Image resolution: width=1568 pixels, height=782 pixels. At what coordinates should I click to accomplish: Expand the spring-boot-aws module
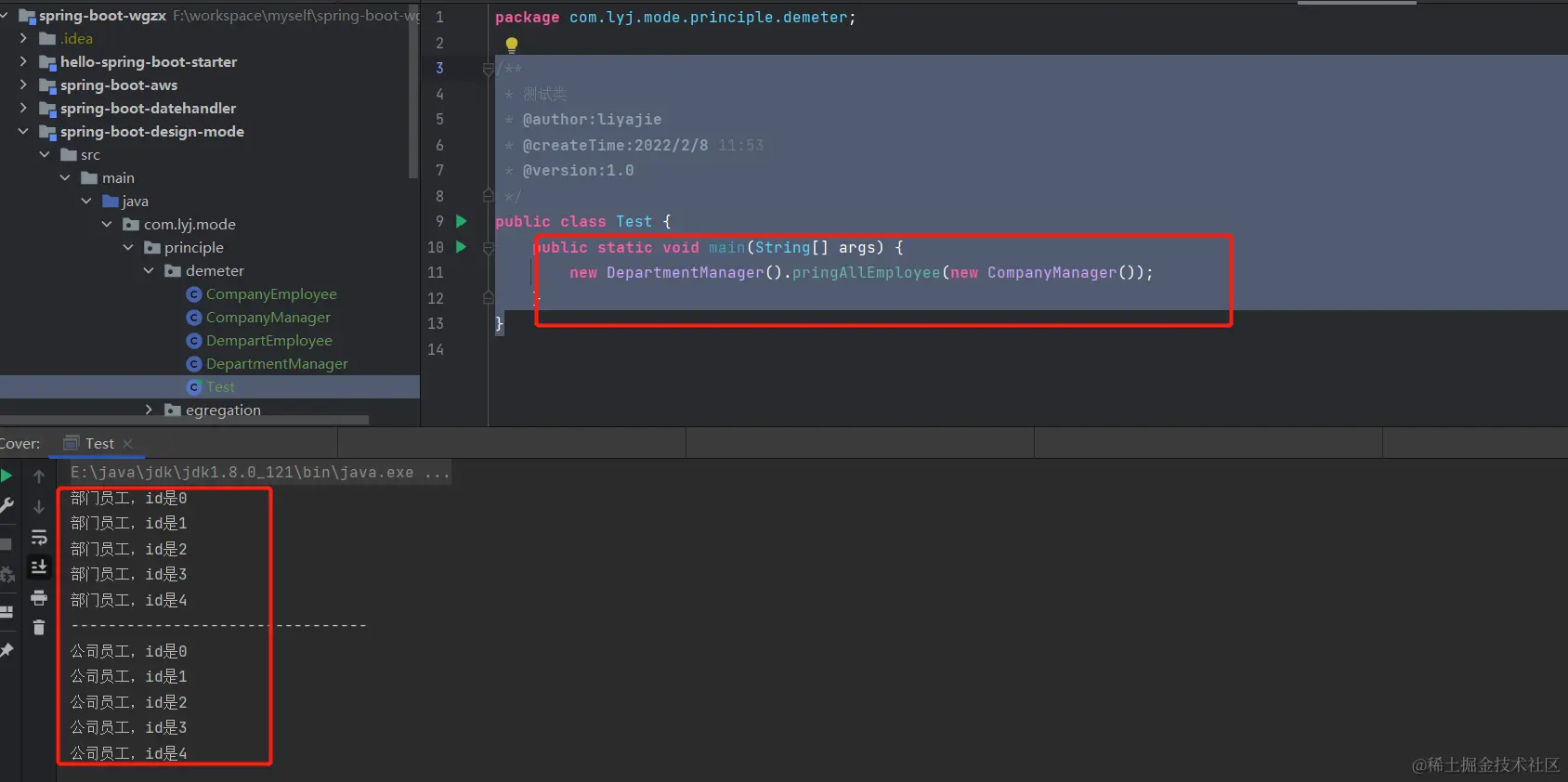click(x=23, y=85)
